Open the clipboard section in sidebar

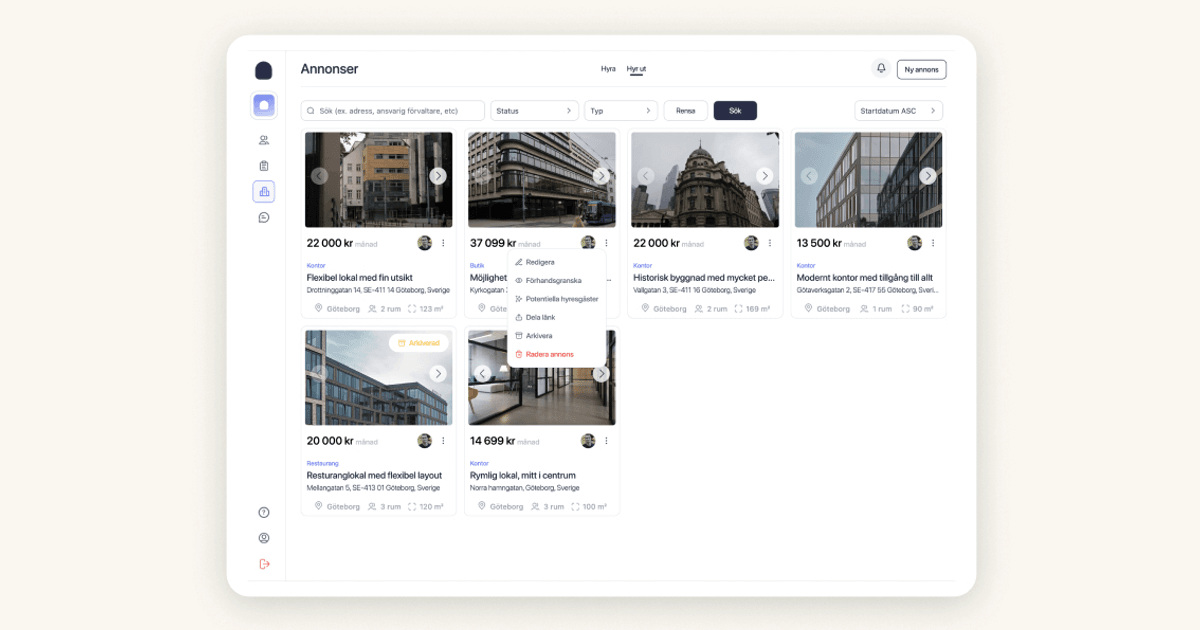264,166
